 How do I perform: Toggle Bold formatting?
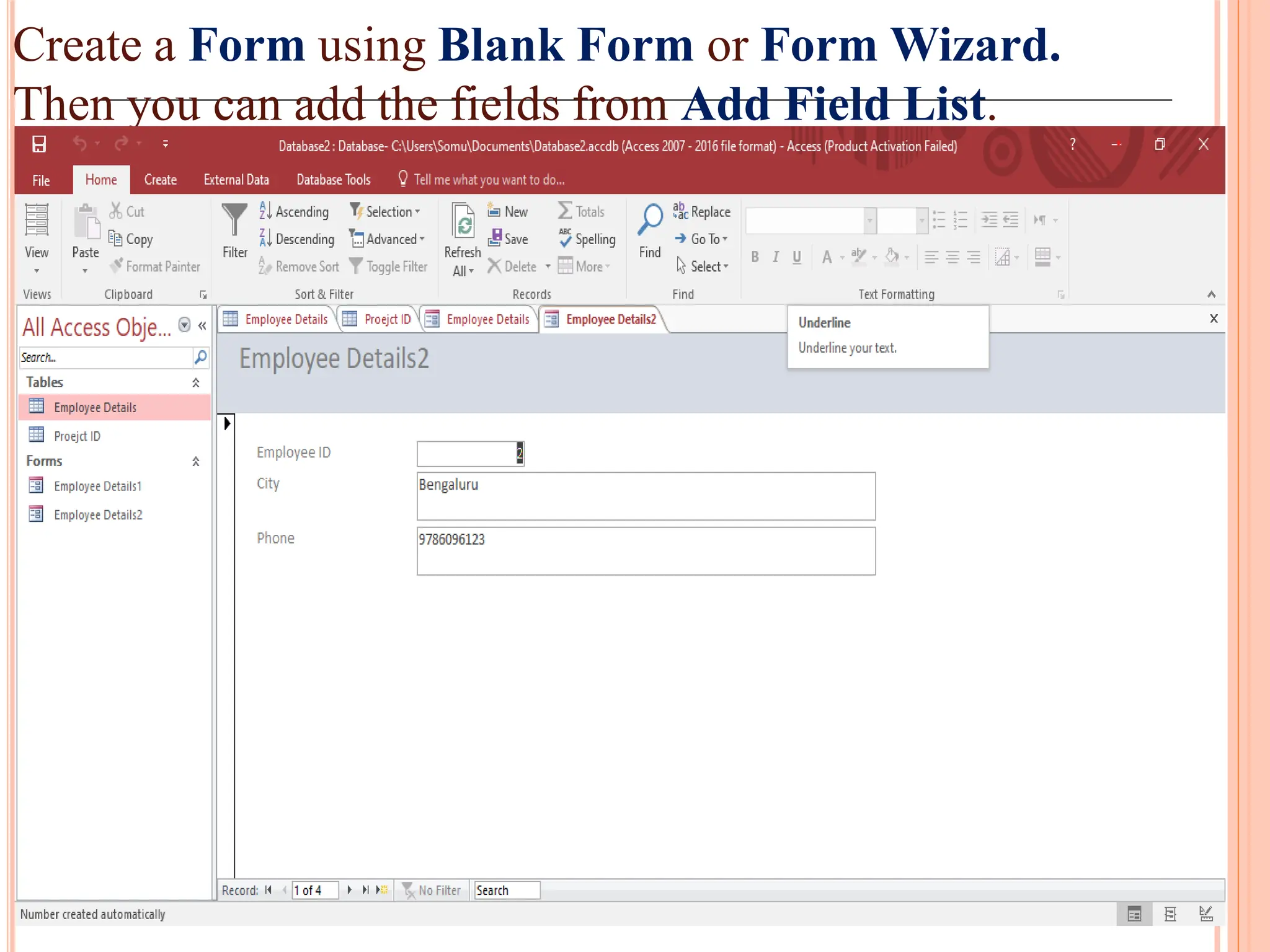[755, 257]
